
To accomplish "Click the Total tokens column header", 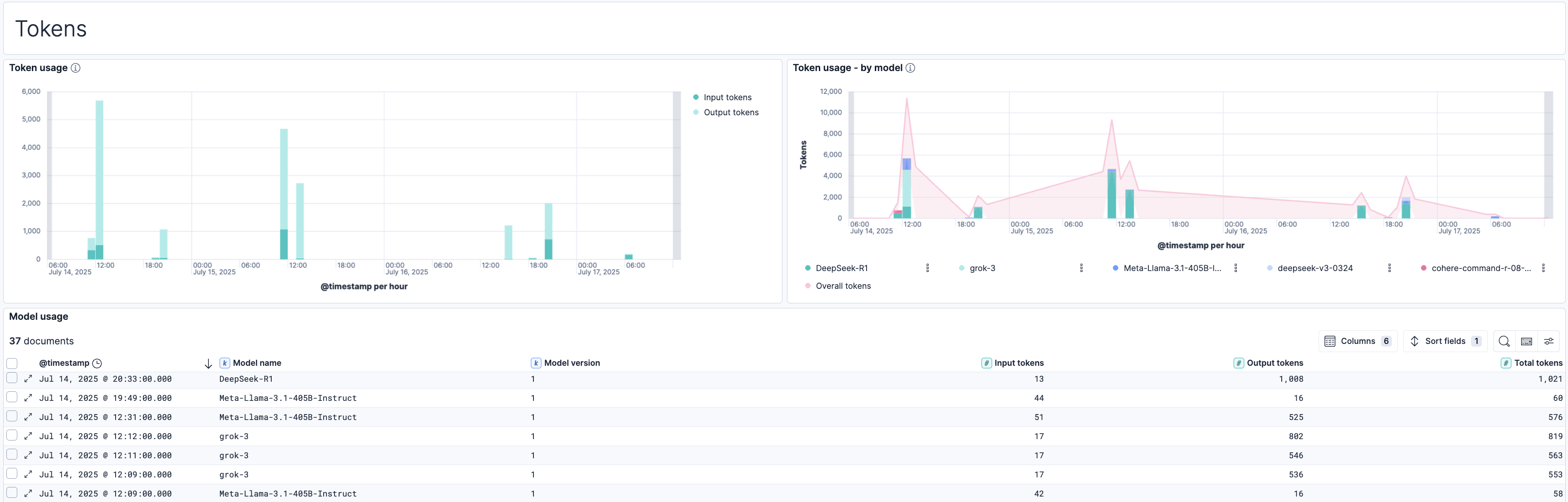I will click(x=1538, y=363).
